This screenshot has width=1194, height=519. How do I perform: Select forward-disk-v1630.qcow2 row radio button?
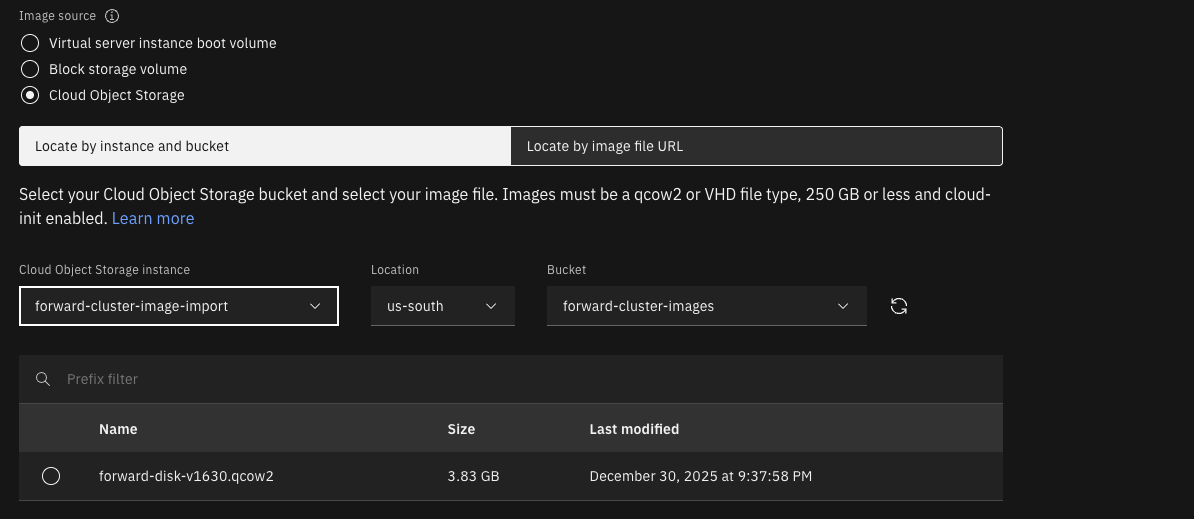click(x=51, y=476)
